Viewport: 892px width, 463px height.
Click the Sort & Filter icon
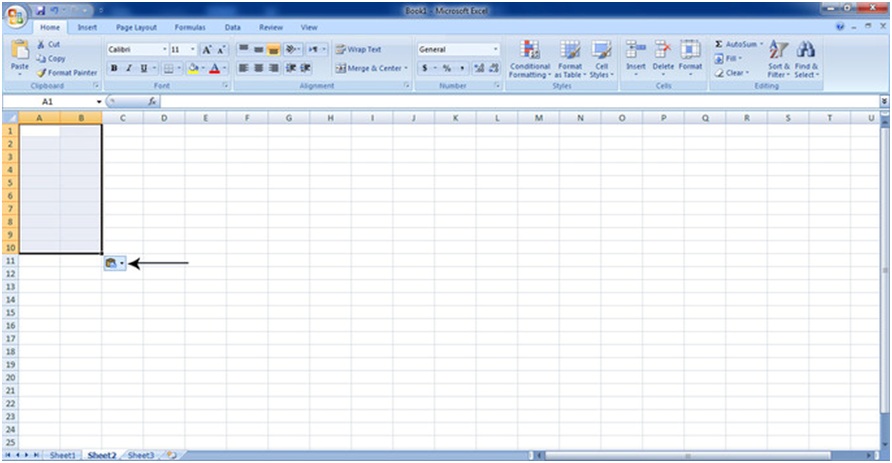[x=779, y=51]
